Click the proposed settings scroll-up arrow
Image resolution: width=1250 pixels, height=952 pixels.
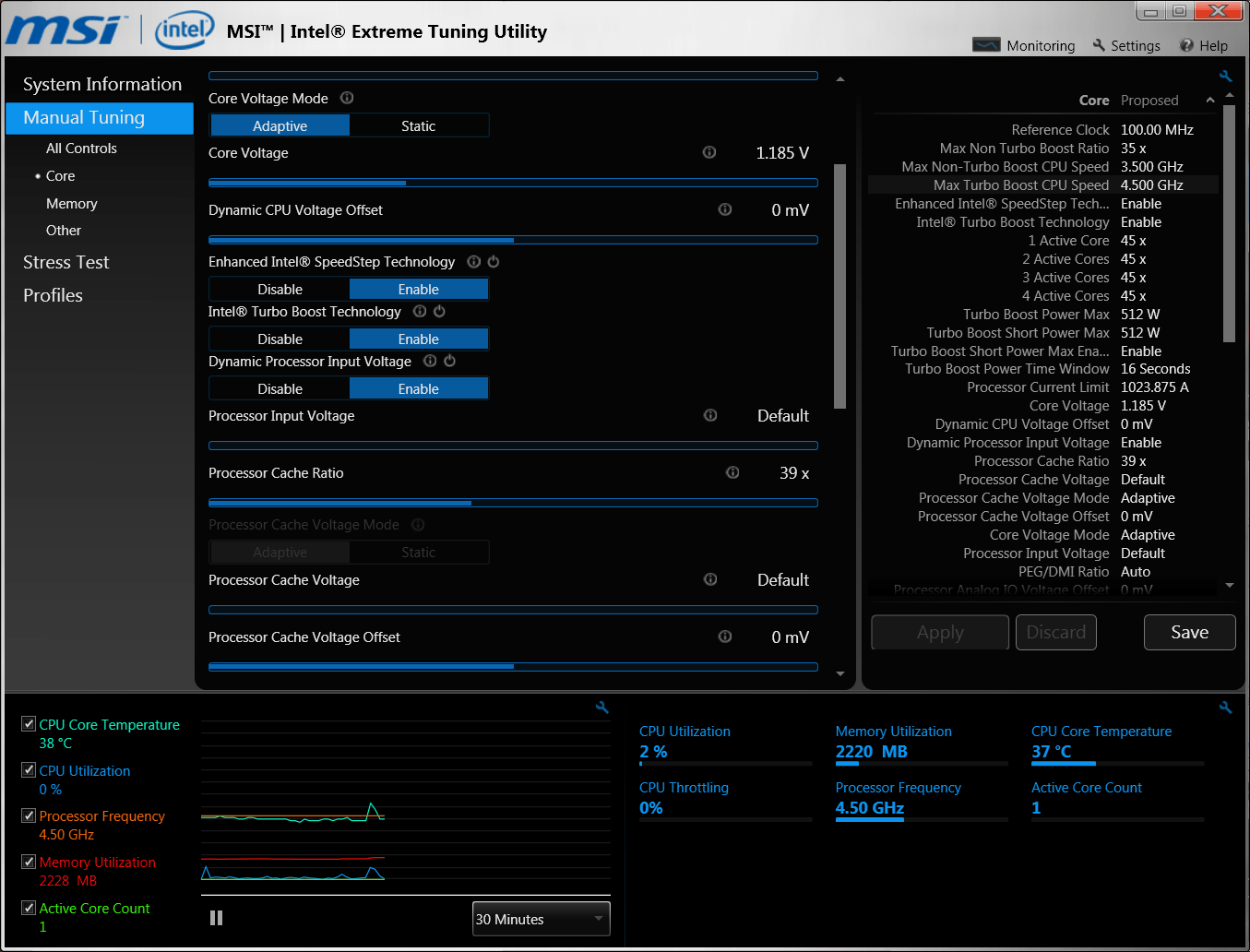click(x=1229, y=96)
